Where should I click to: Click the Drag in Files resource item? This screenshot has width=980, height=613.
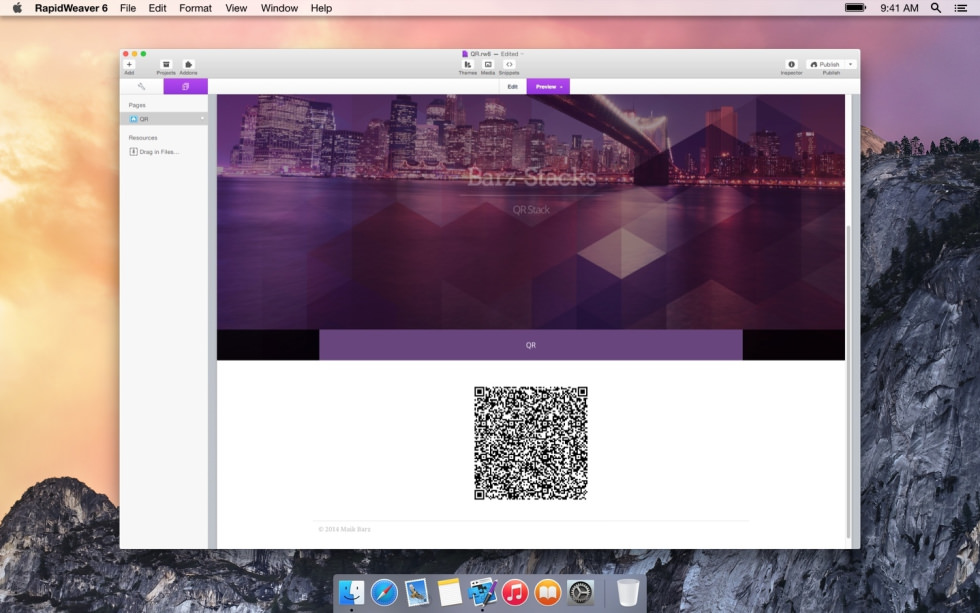[154, 152]
